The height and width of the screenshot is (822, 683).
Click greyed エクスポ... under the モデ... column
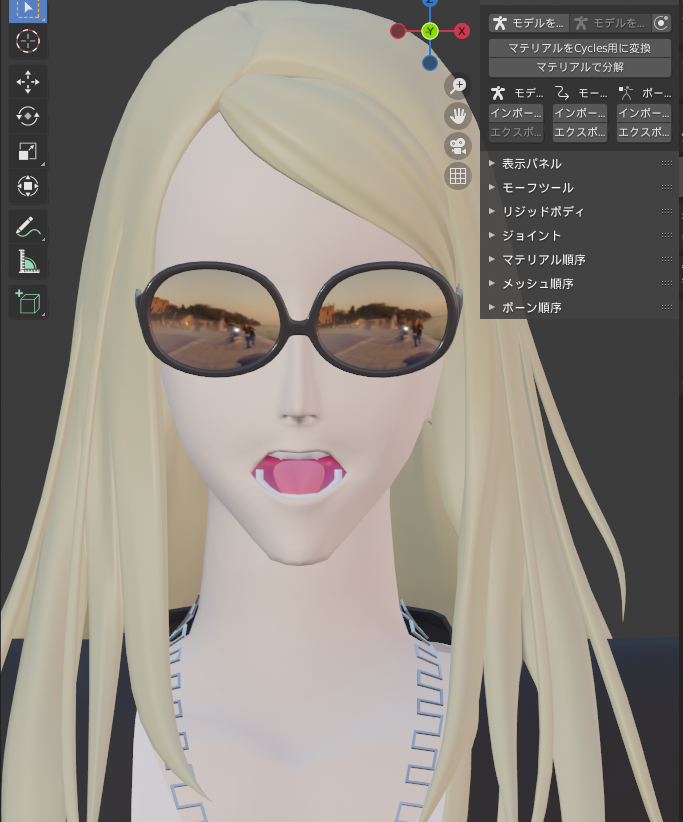[x=516, y=132]
